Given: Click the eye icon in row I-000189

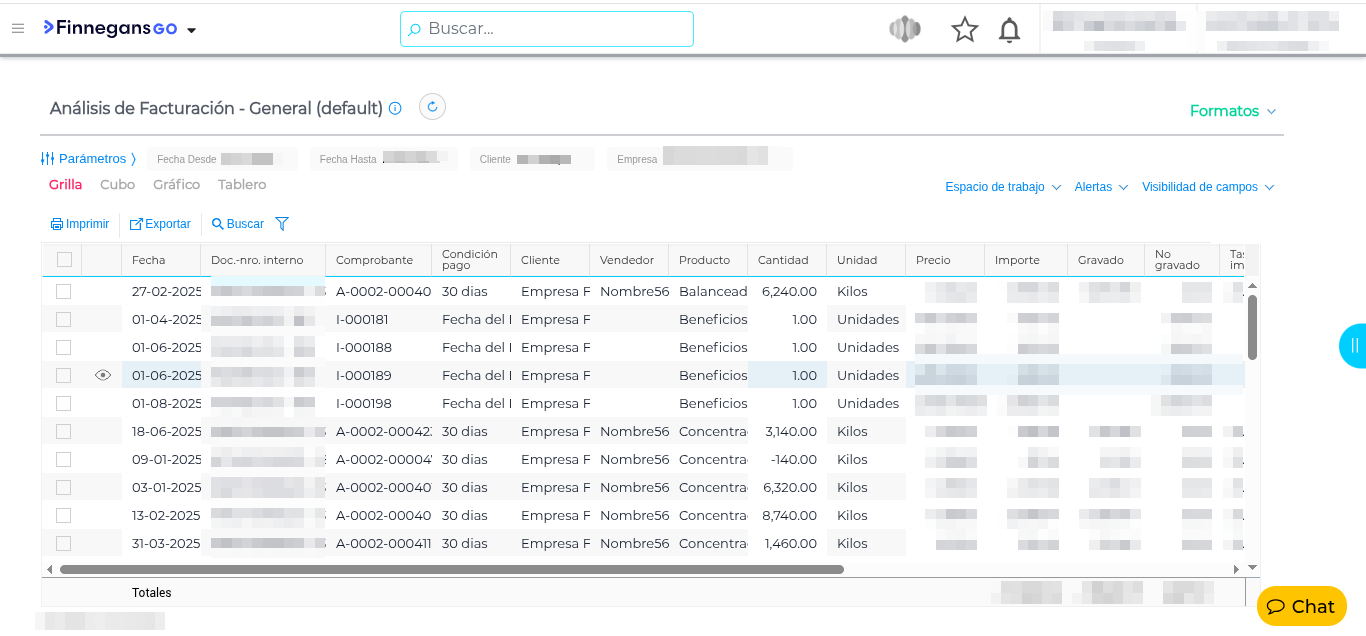Looking at the screenshot, I should tap(102, 375).
